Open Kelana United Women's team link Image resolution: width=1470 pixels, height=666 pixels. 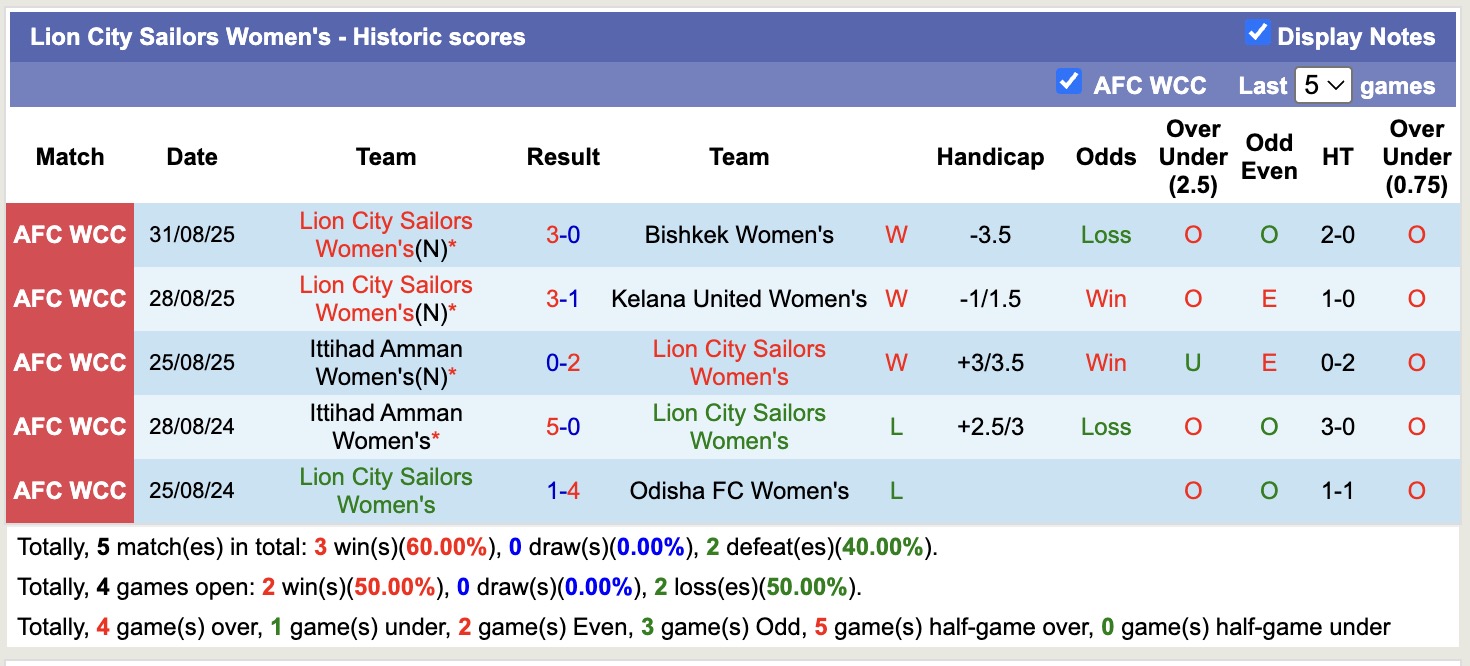coord(739,299)
